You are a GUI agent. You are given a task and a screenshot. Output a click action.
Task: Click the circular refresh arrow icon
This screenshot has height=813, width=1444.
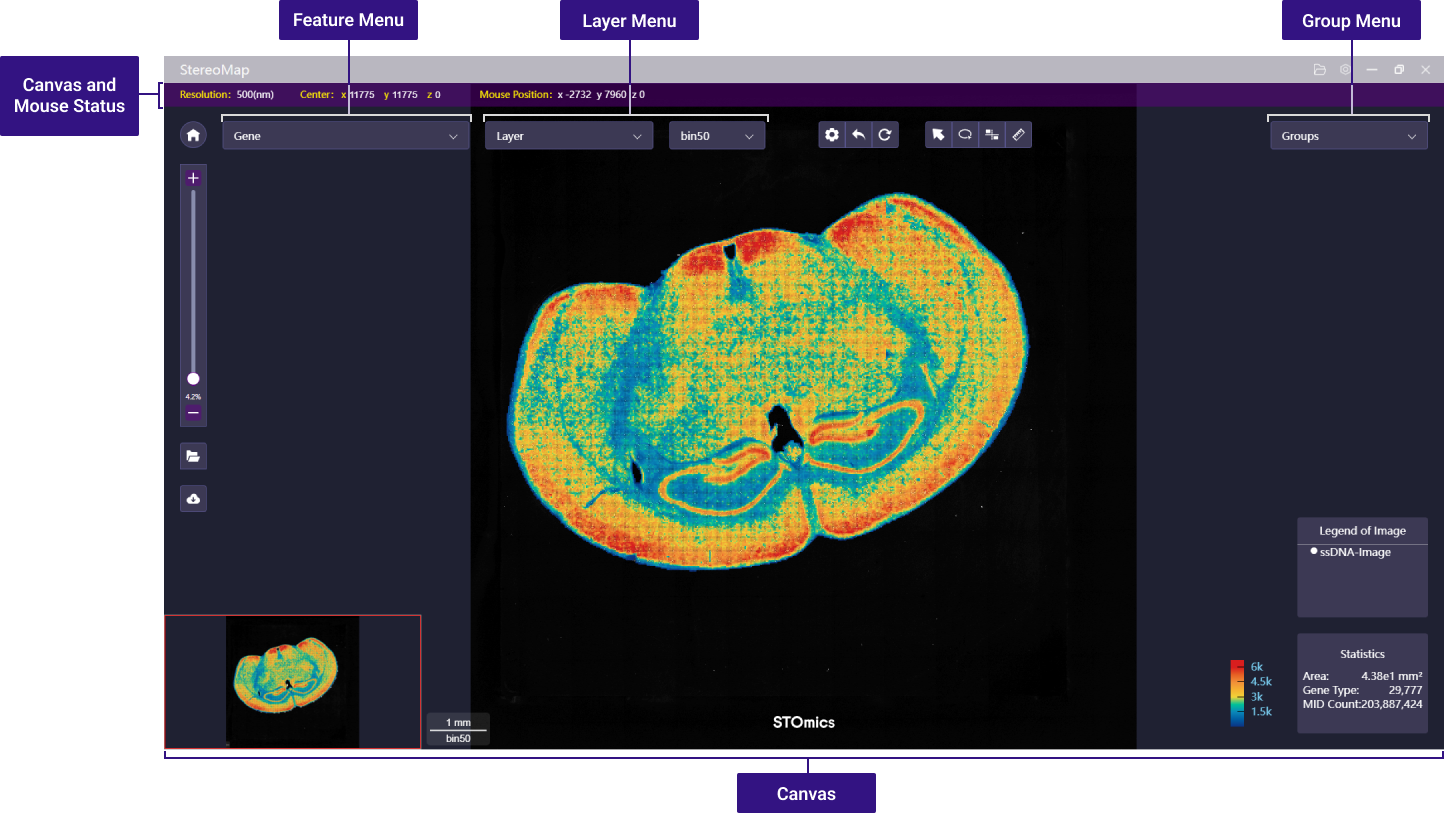click(885, 135)
